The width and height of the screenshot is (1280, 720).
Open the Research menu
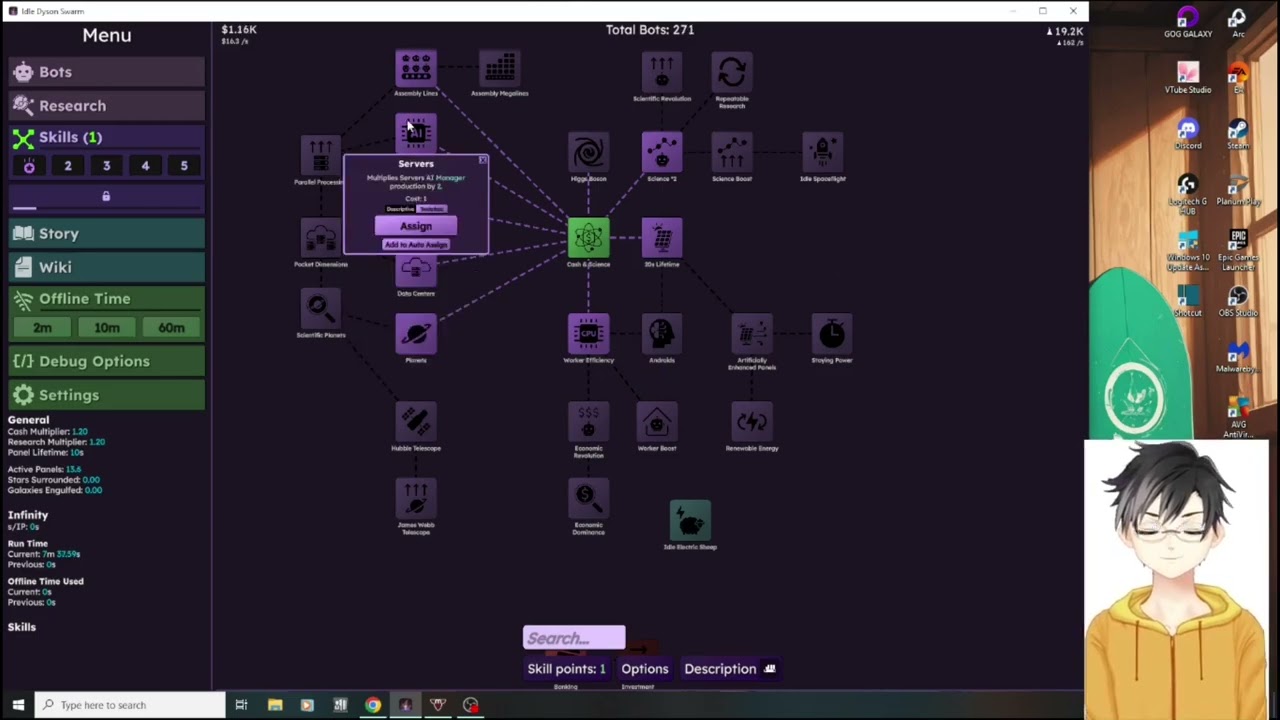pyautogui.click(x=107, y=105)
